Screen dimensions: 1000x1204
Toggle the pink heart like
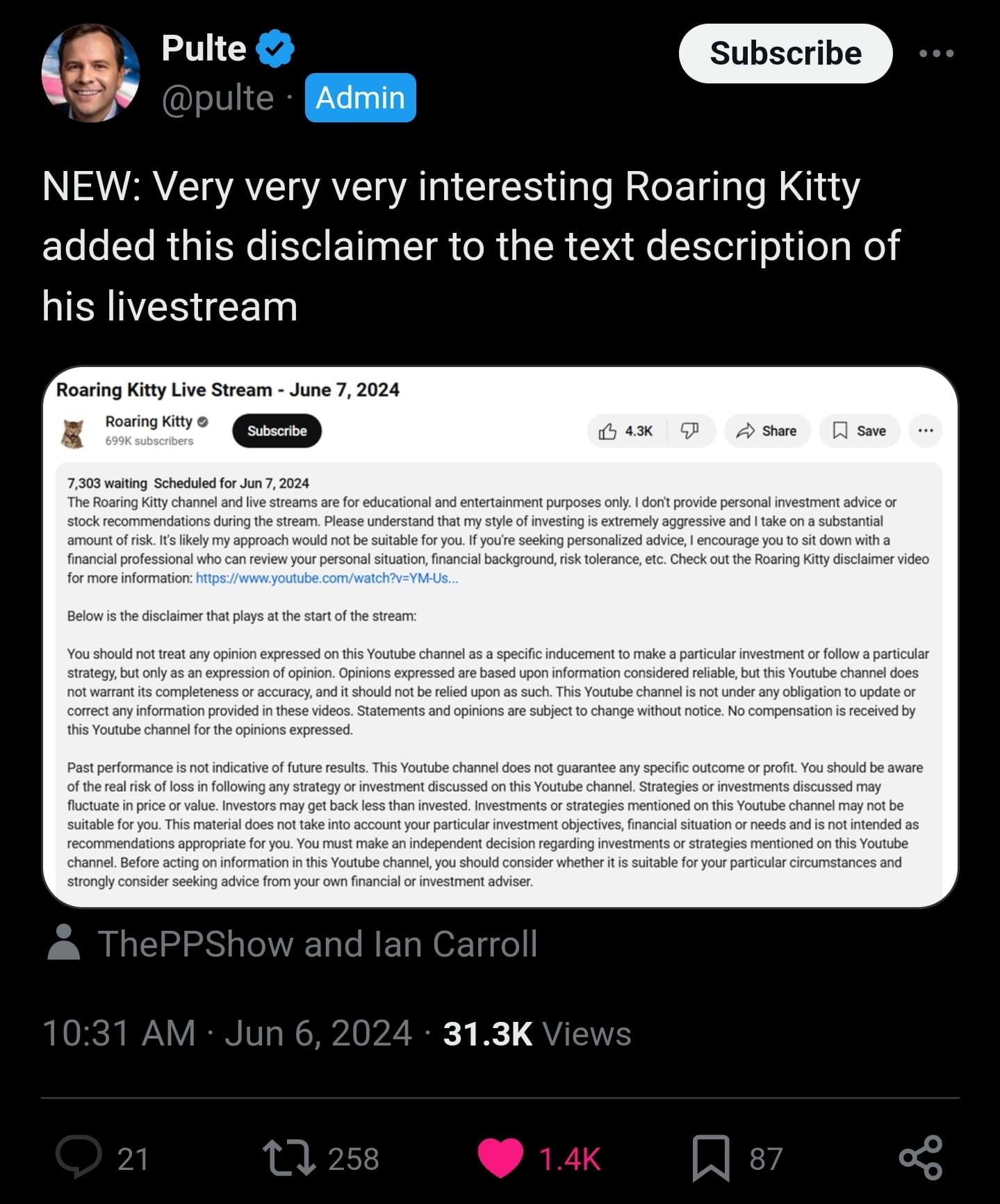click(x=500, y=1158)
